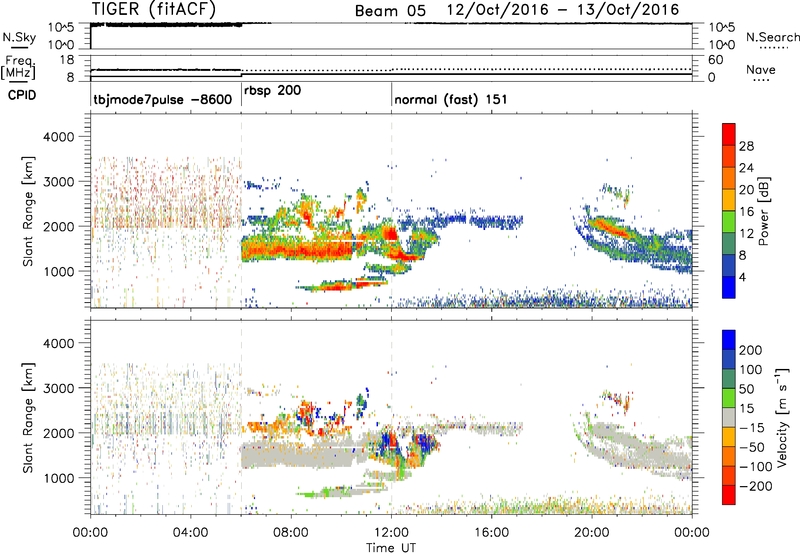Click the rbsp 200 CPID text

coord(272,90)
